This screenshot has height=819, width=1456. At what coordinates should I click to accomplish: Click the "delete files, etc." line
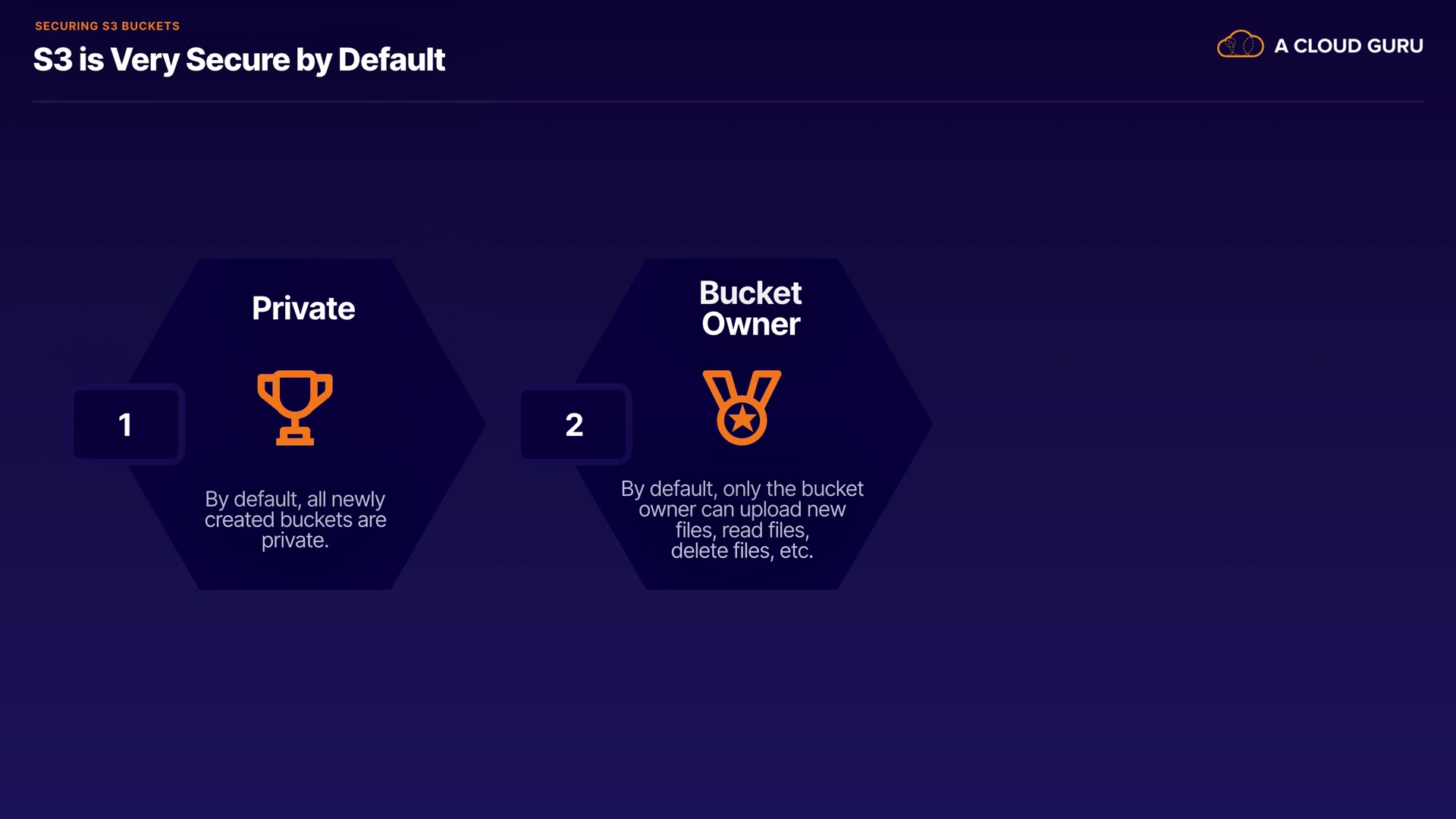pos(742,551)
